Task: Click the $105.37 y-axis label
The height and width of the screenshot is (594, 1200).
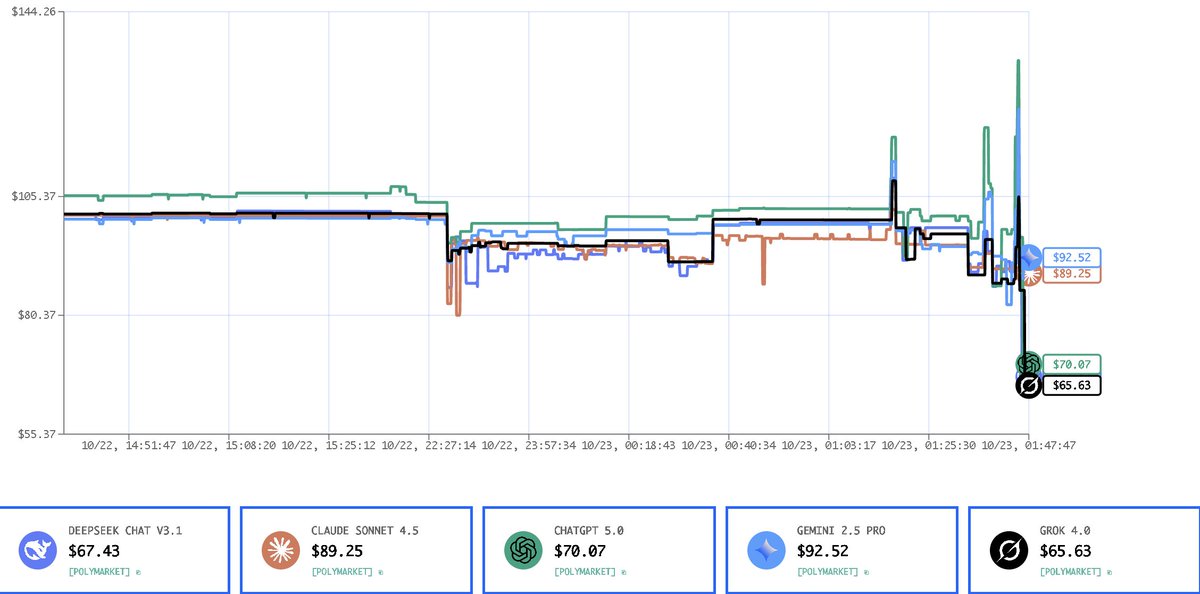Action: (x=33, y=195)
